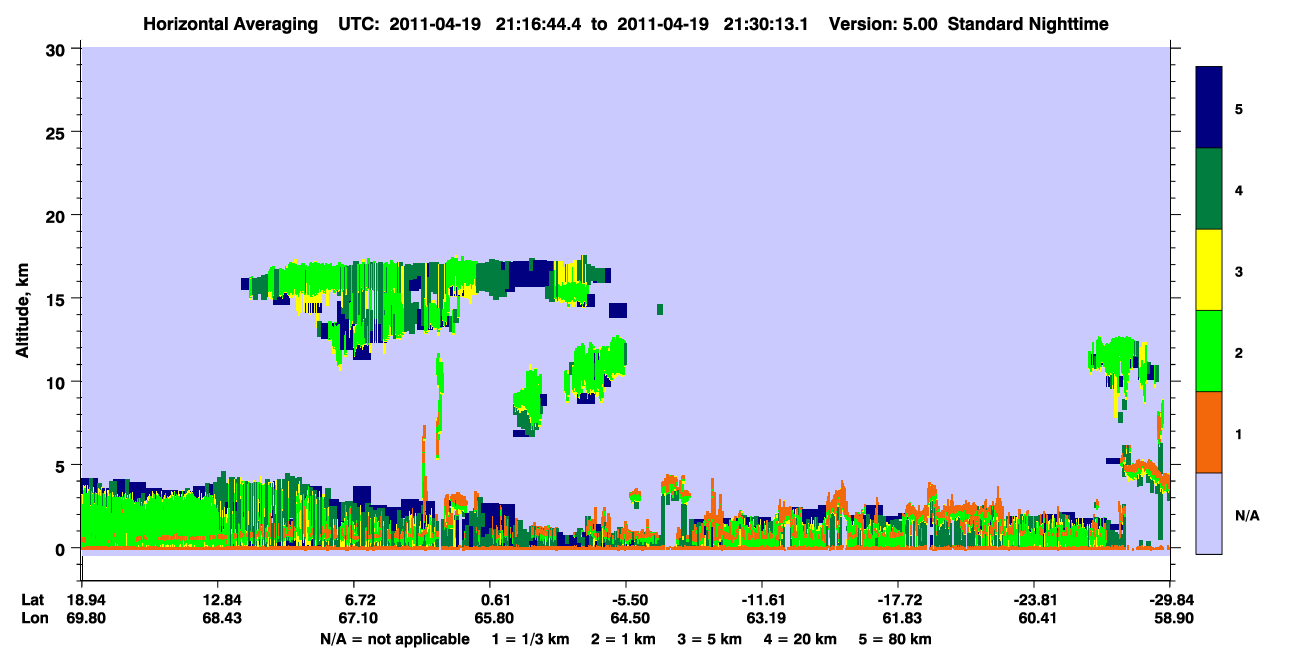Click the bright green level 2 colorbar segment
This screenshot has height=667, width=1300.
[x=1209, y=351]
